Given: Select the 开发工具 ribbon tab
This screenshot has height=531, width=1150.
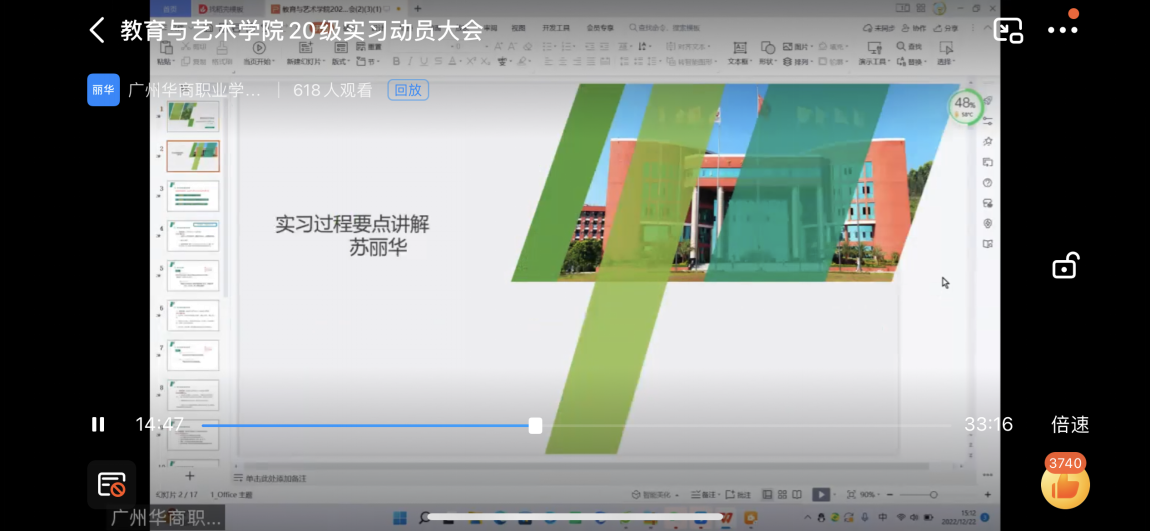Looking at the screenshot, I should pos(556,28).
